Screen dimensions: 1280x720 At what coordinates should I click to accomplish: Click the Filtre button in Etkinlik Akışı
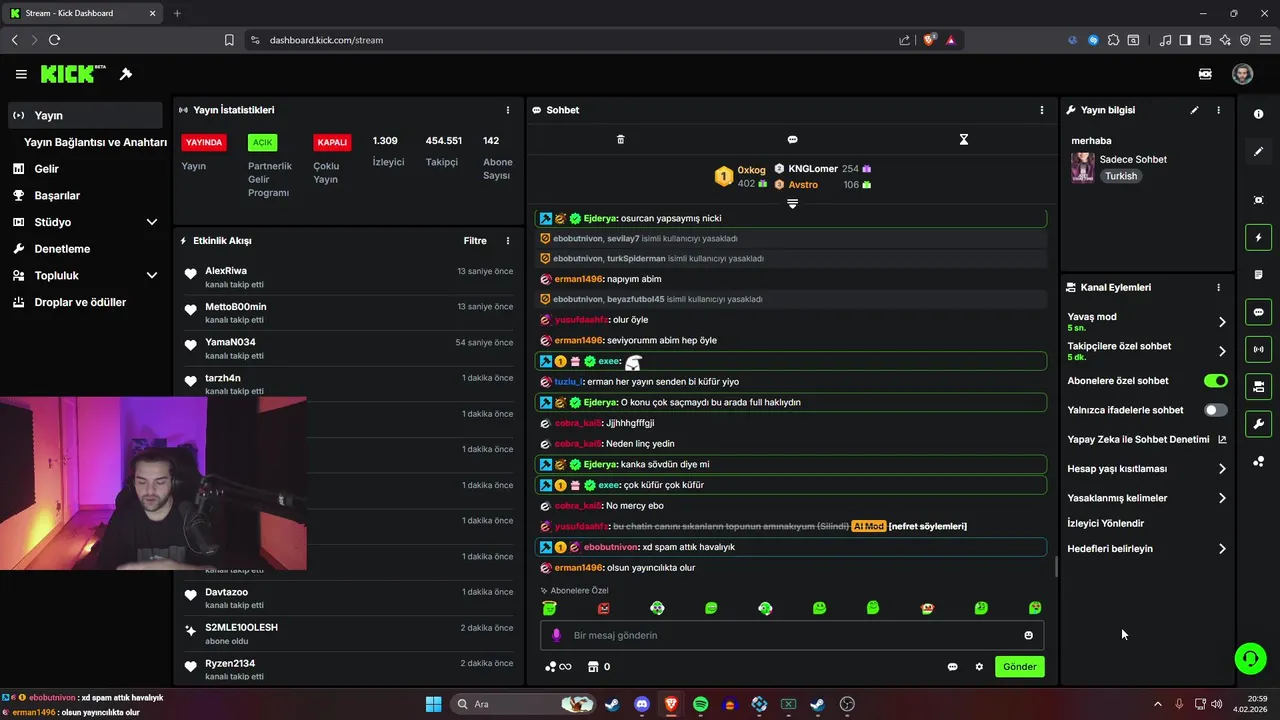[475, 241]
